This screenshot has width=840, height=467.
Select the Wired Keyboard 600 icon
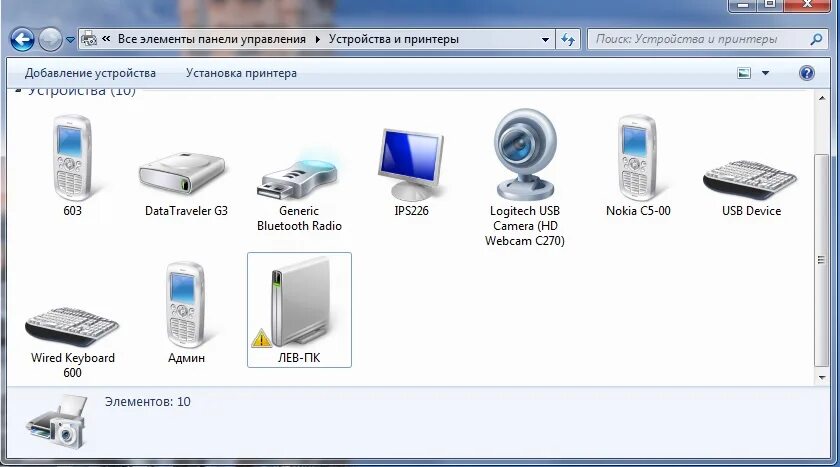point(72,327)
